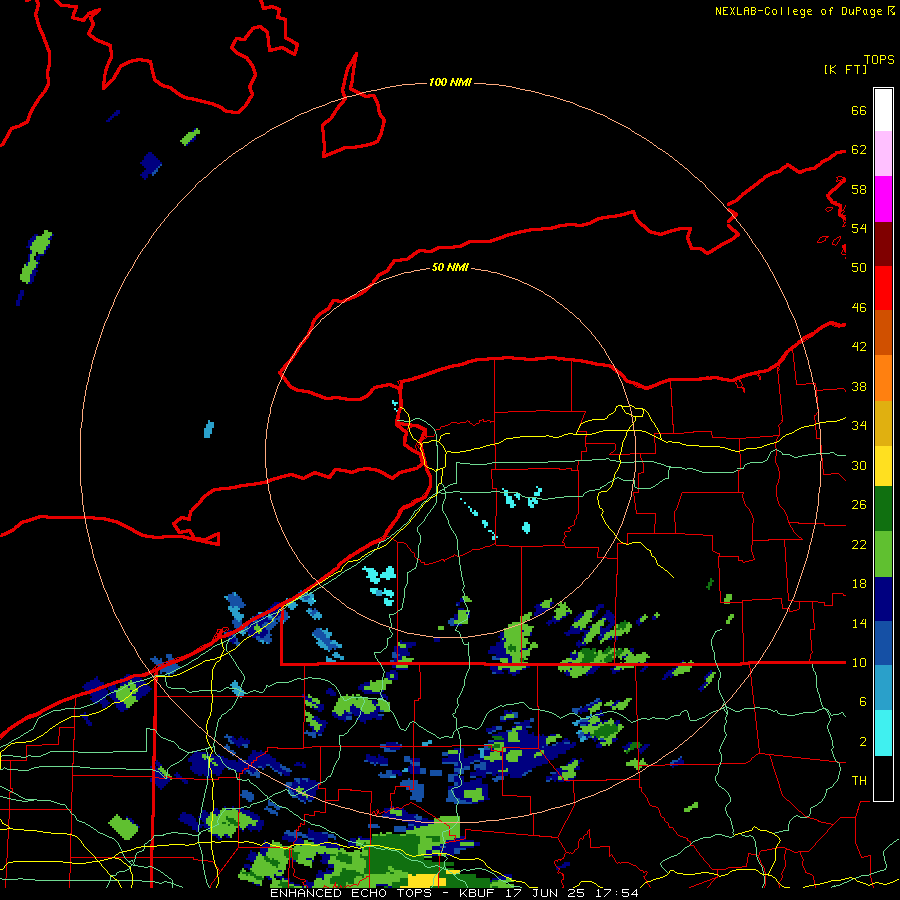This screenshot has width=900, height=900.
Task: Click the magenta legend swatch
Action: (x=883, y=199)
